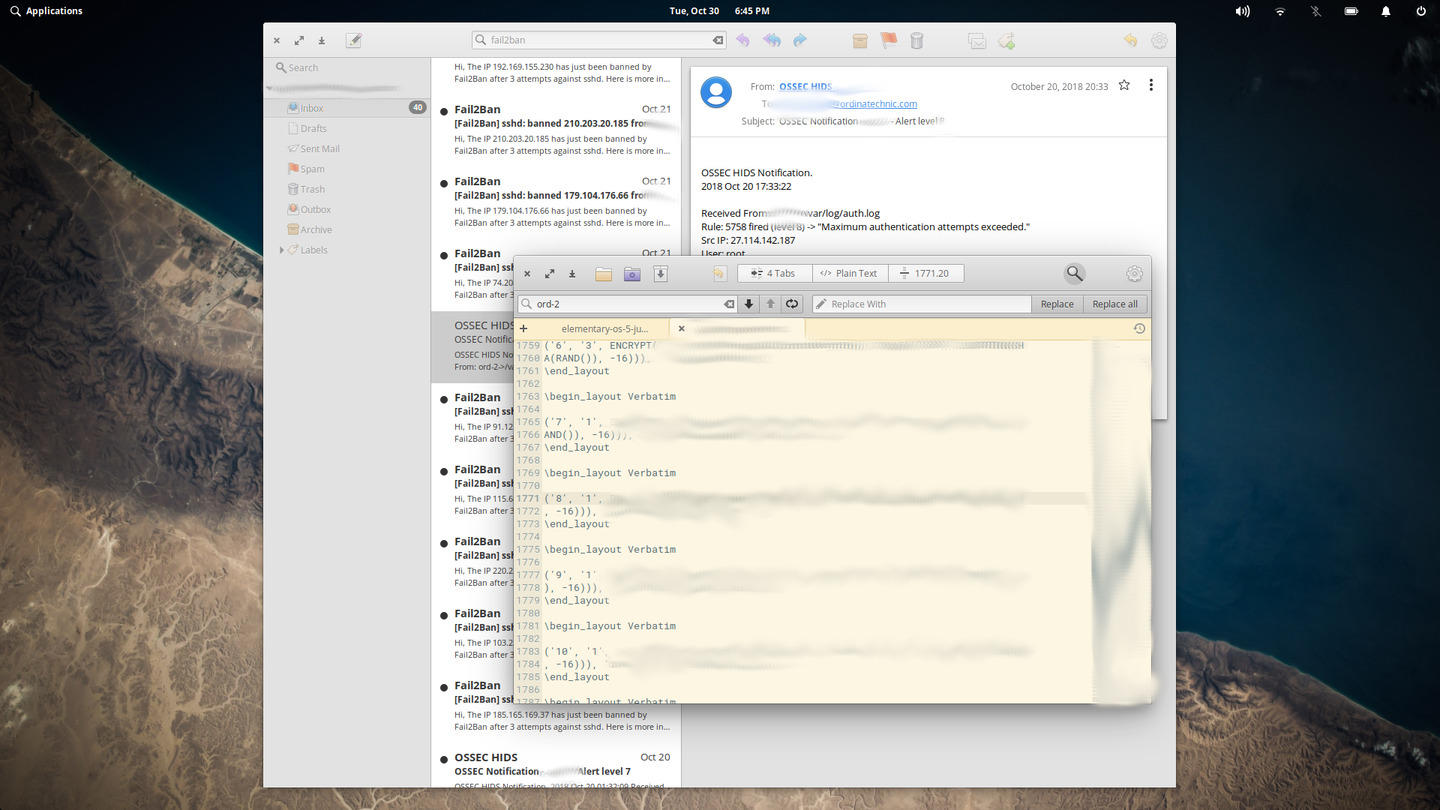1440x810 pixels.
Task: Click the sender avatar icon
Action: click(x=716, y=92)
